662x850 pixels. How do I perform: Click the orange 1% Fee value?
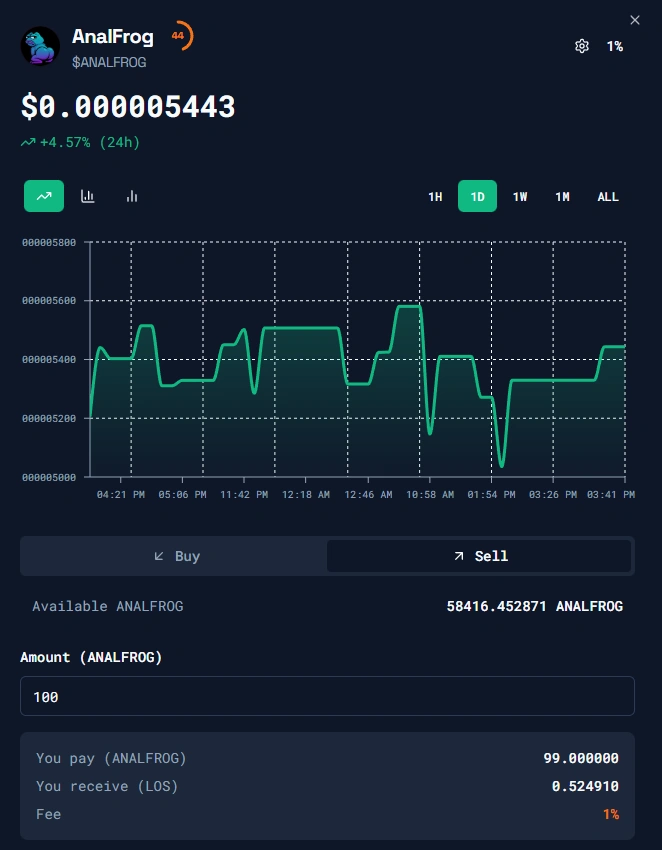(x=610, y=814)
